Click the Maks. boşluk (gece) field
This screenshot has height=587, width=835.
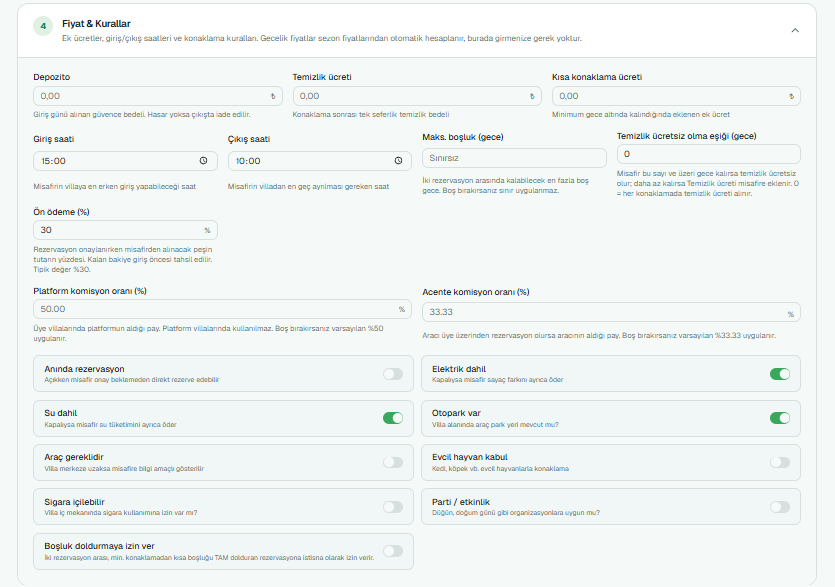514,158
